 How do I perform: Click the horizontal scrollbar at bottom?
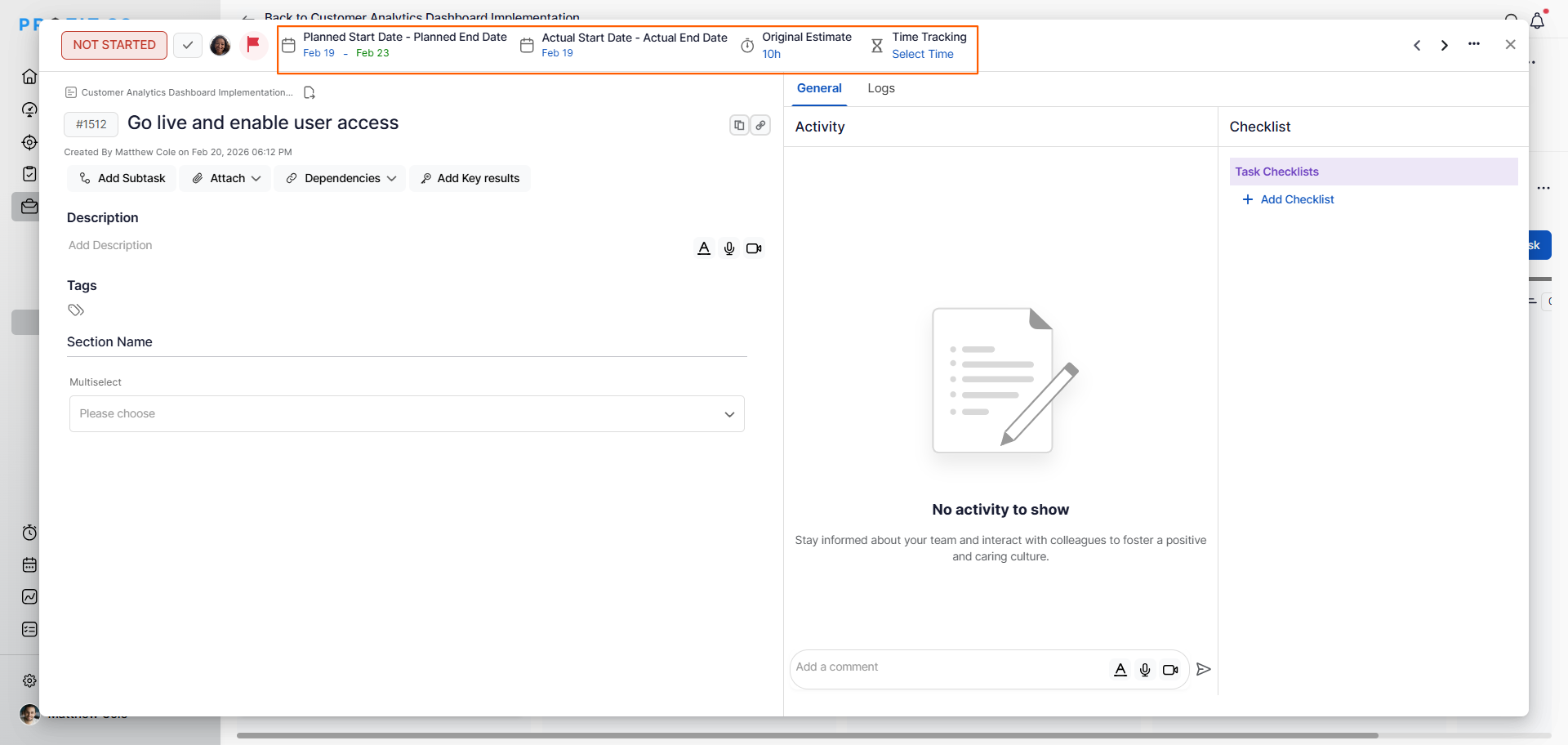click(x=807, y=735)
